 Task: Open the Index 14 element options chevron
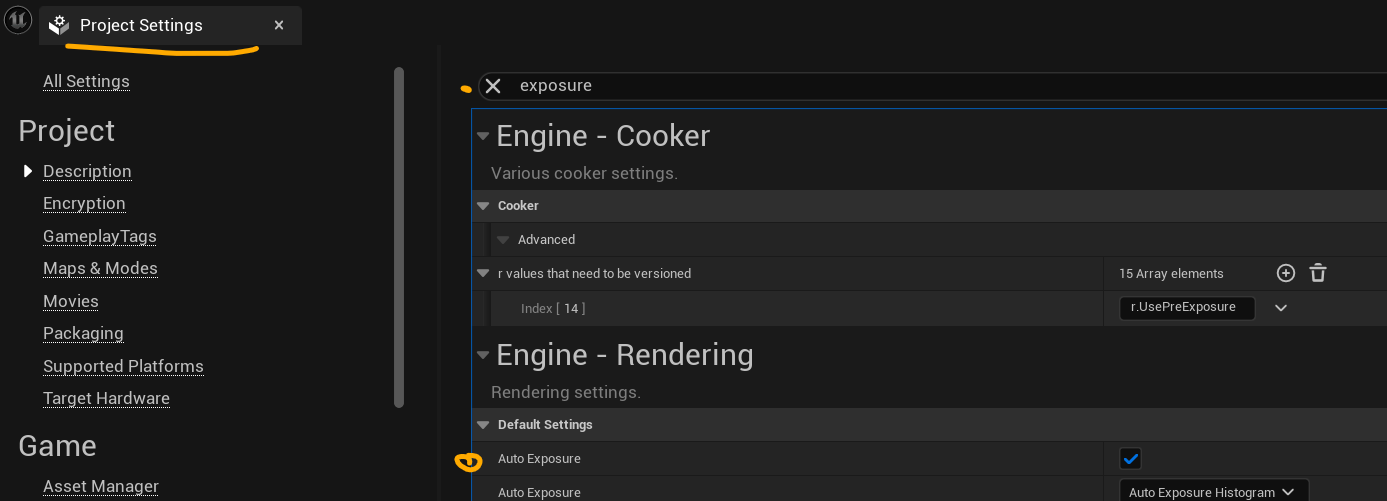[x=1281, y=308]
